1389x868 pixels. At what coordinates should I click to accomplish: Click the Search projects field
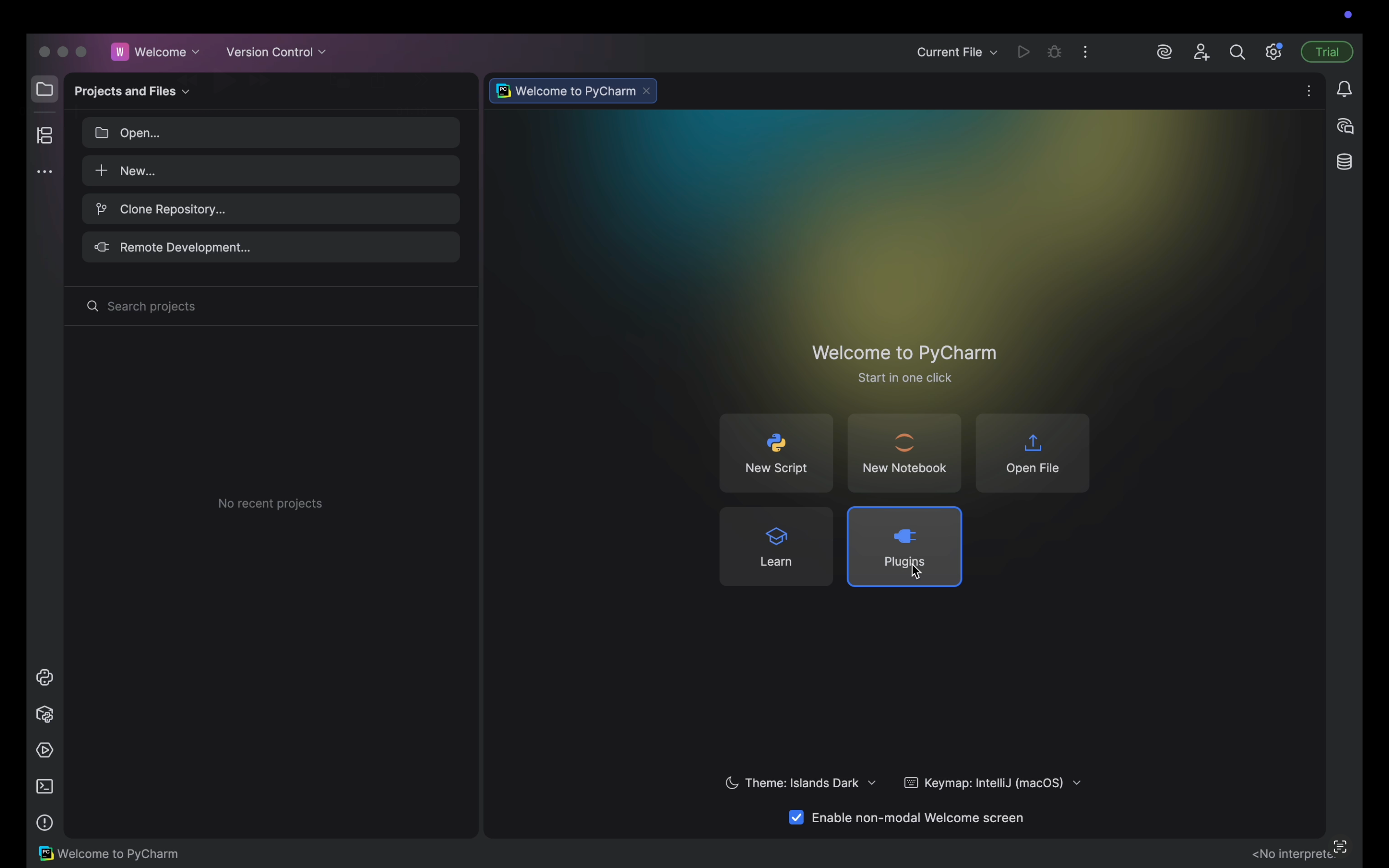(x=271, y=306)
